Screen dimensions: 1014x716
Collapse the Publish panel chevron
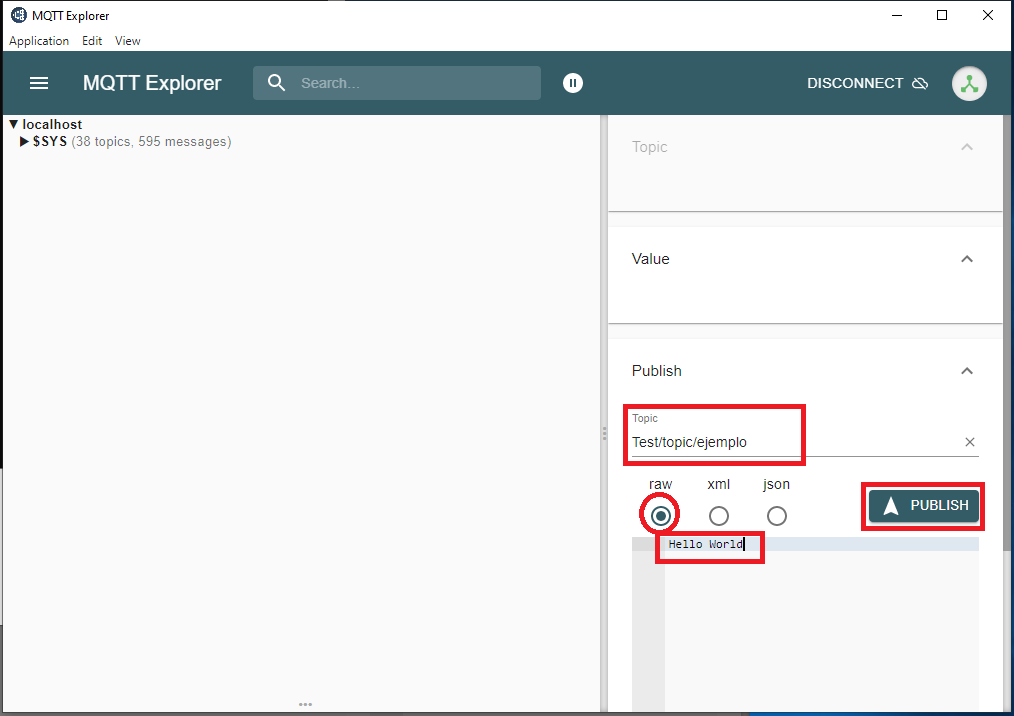[x=967, y=371]
